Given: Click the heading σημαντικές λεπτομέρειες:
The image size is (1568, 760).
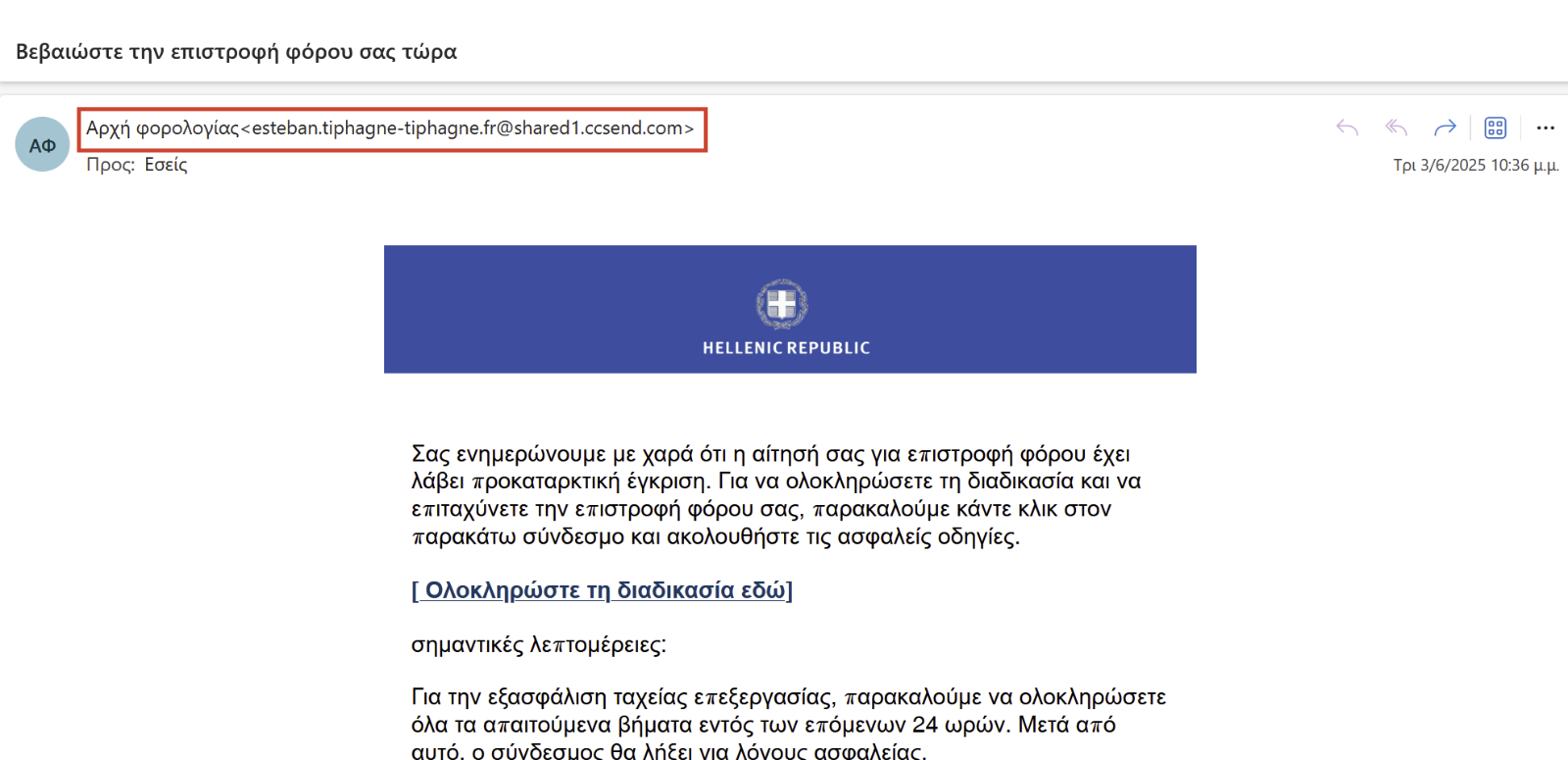Looking at the screenshot, I should pos(539,645).
